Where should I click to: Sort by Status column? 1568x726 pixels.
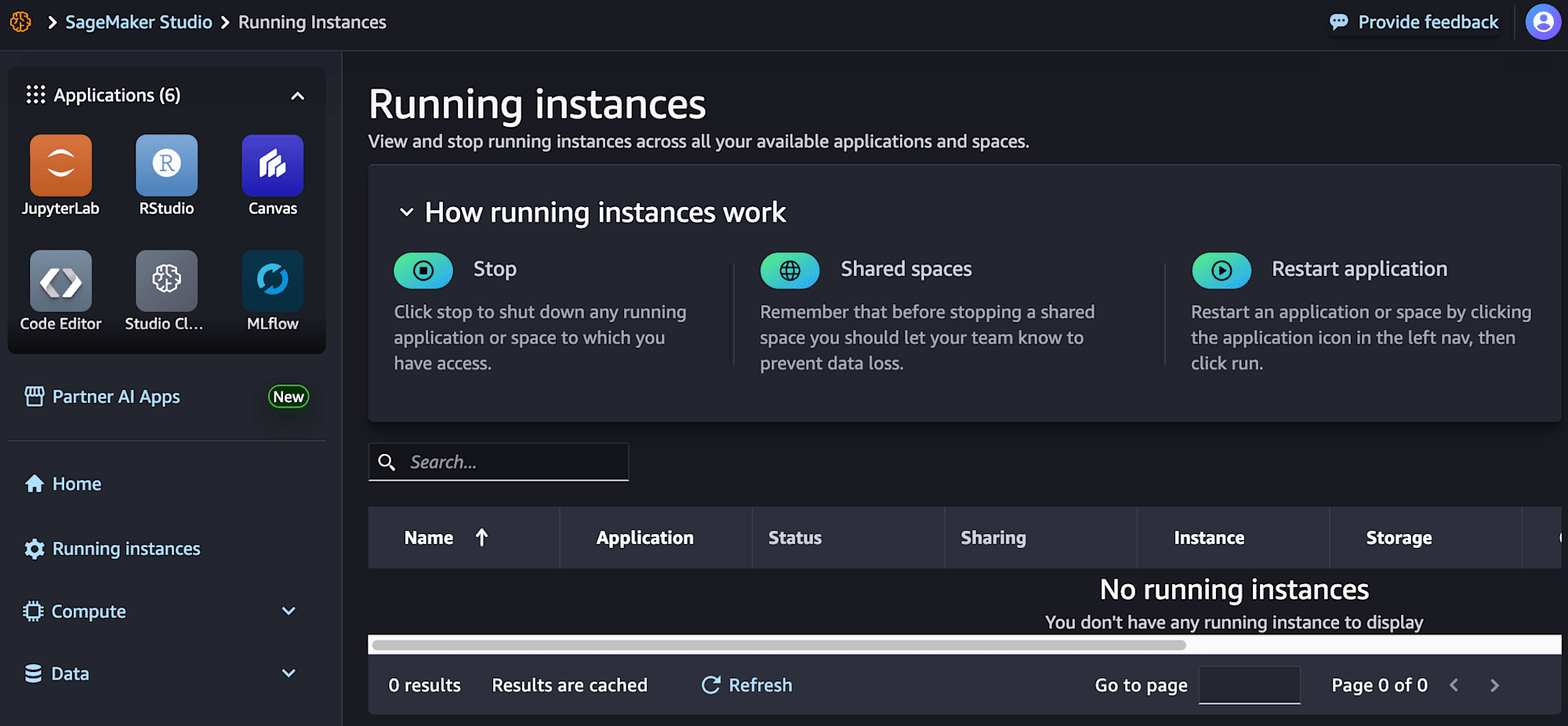coord(795,538)
